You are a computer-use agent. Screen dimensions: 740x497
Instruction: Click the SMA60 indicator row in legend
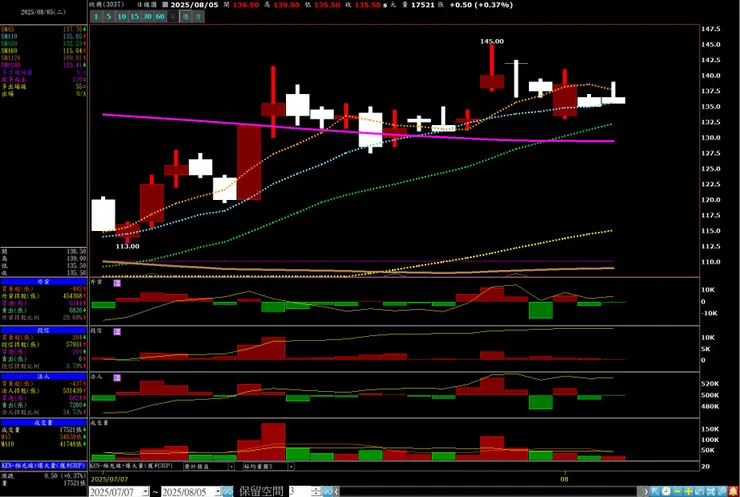43,51
